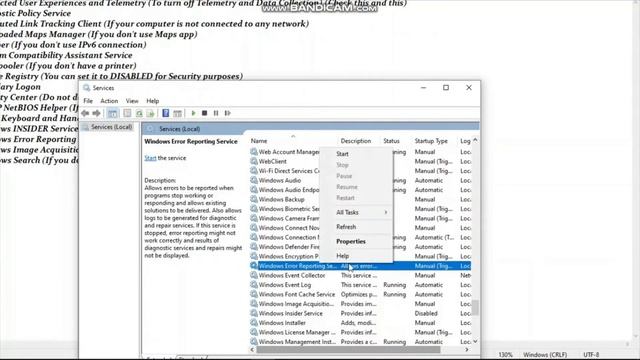Click the blue Help book toolbar icon

point(165,113)
